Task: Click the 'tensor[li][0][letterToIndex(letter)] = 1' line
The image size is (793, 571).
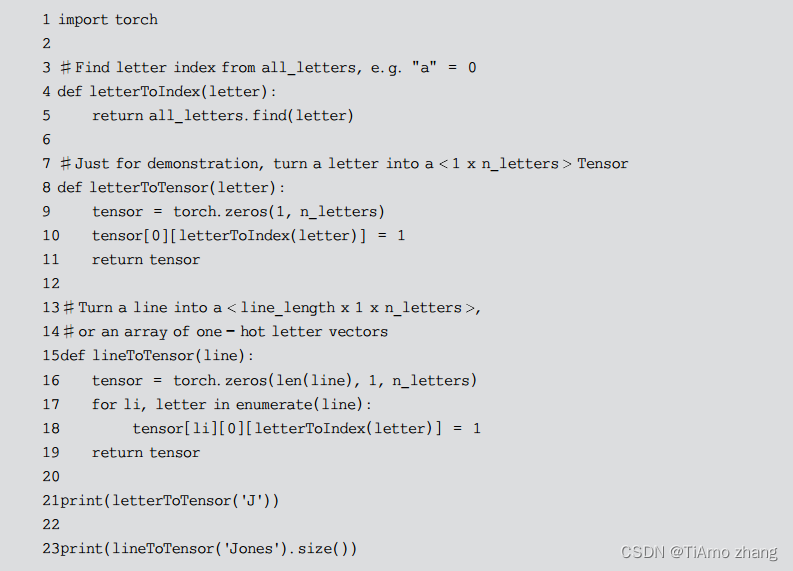Action: pyautogui.click(x=306, y=428)
